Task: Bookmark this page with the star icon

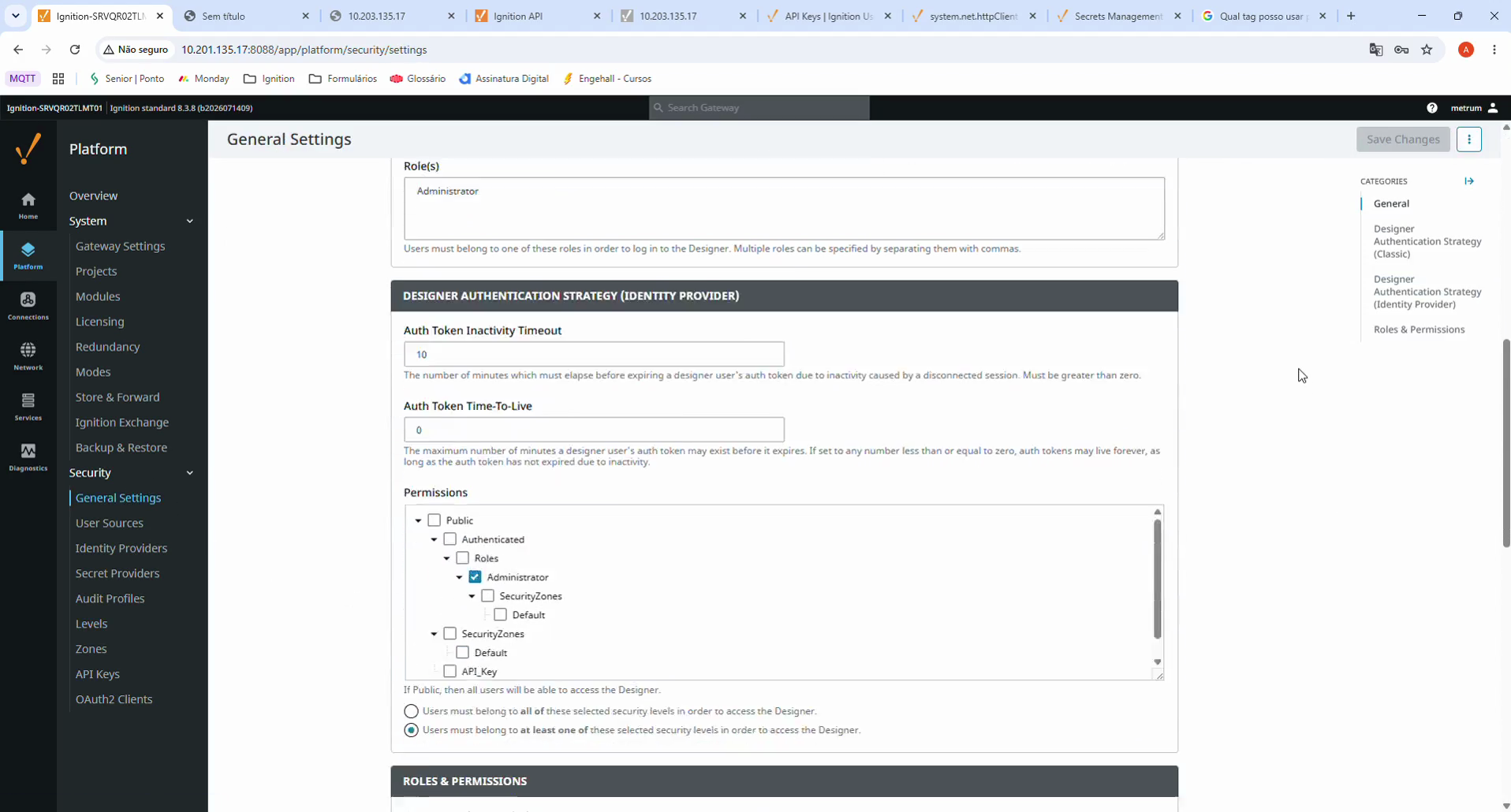Action: pos(1427,50)
